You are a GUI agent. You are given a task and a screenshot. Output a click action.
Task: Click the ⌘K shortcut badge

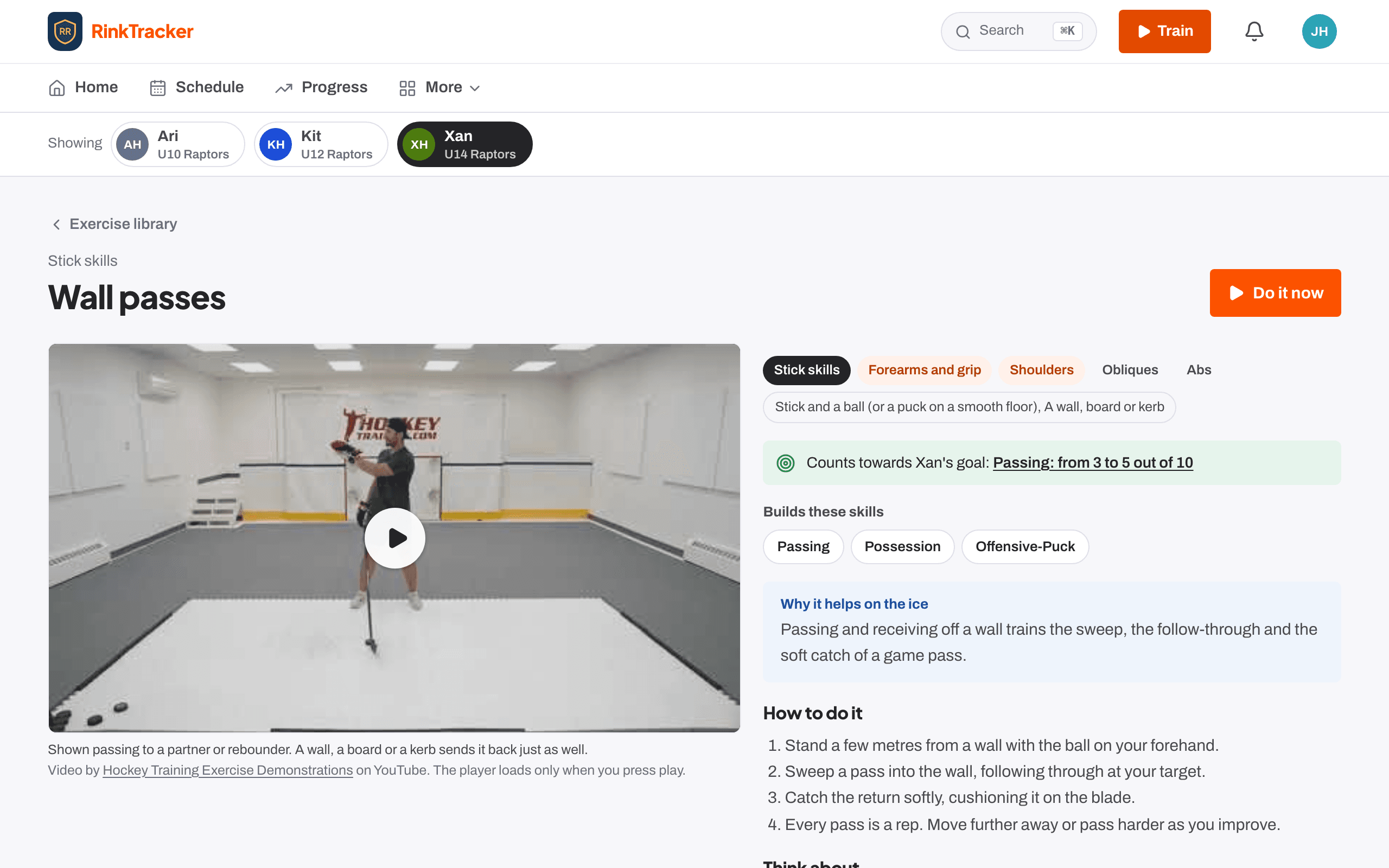coord(1067,31)
